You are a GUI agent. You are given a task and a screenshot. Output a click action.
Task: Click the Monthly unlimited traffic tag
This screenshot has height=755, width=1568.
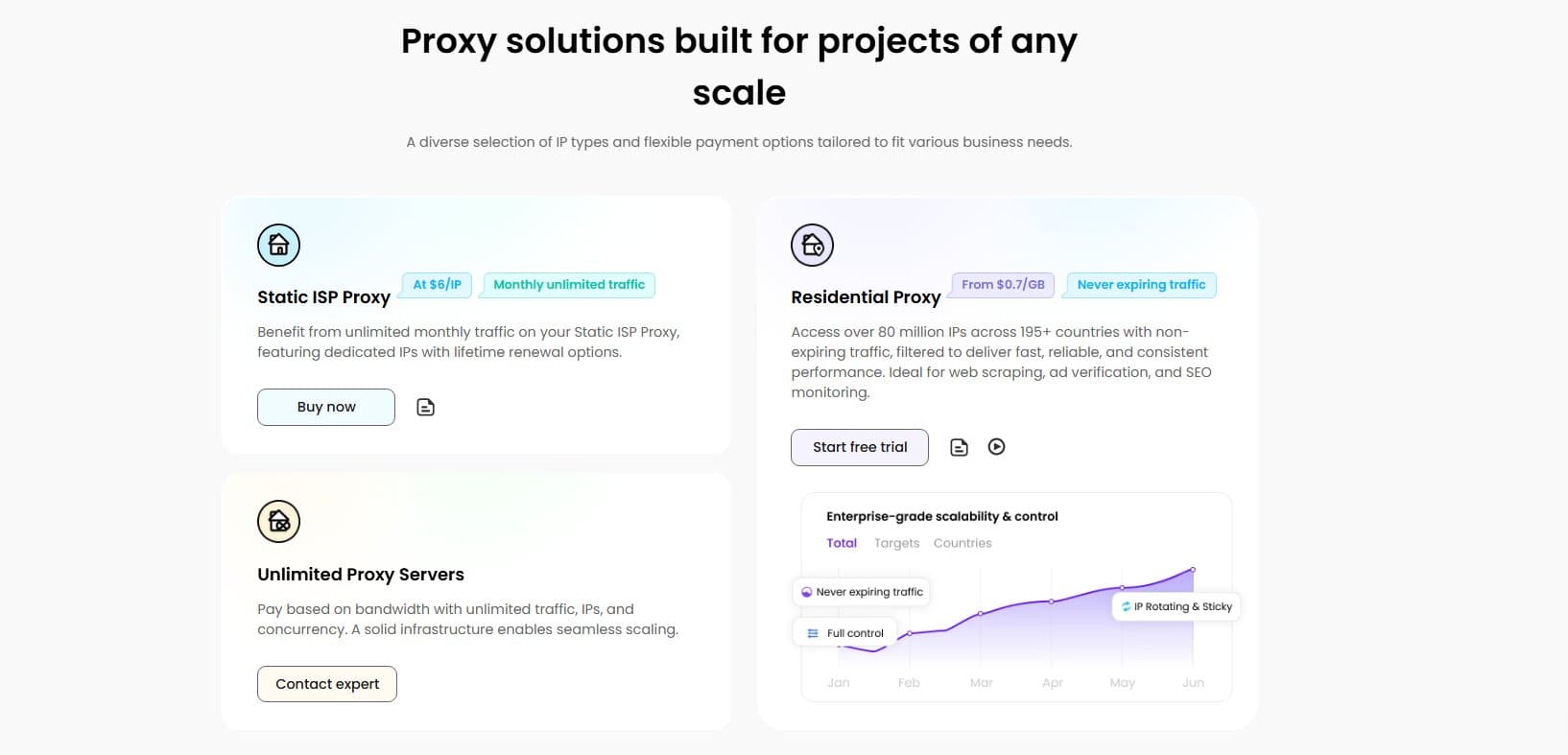point(569,285)
